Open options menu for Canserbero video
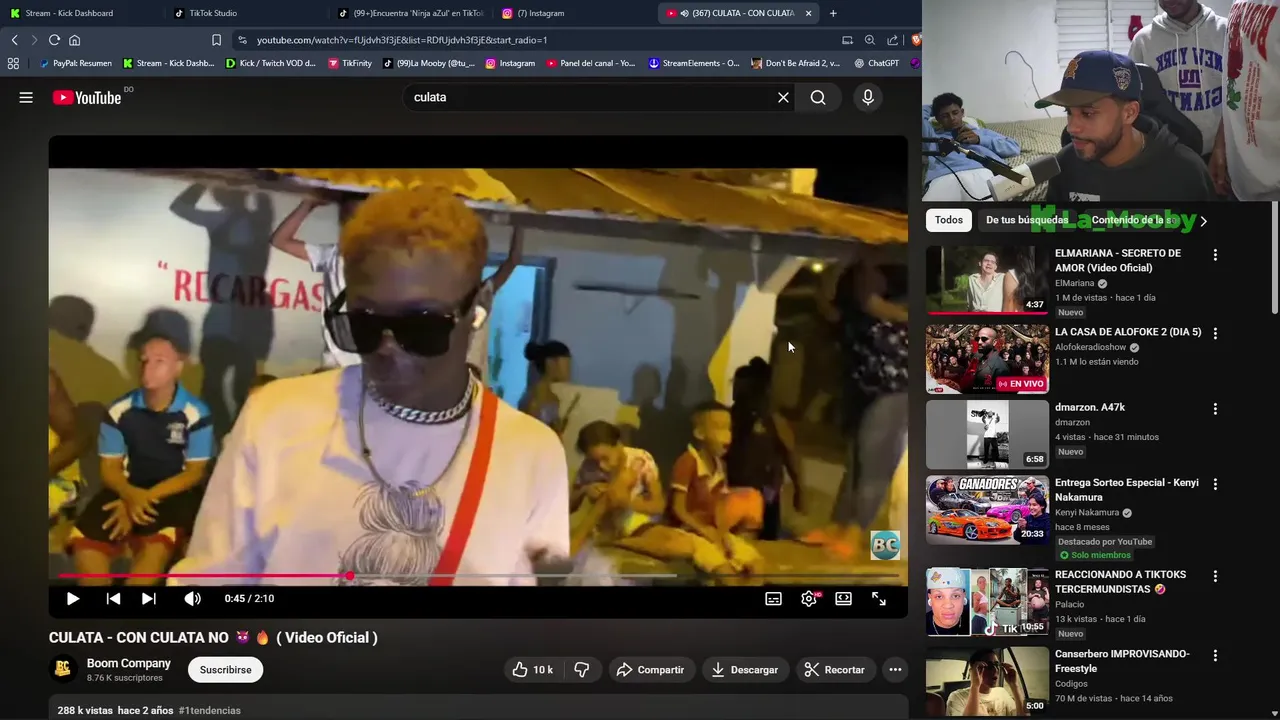Image resolution: width=1280 pixels, height=720 pixels. pyautogui.click(x=1215, y=655)
